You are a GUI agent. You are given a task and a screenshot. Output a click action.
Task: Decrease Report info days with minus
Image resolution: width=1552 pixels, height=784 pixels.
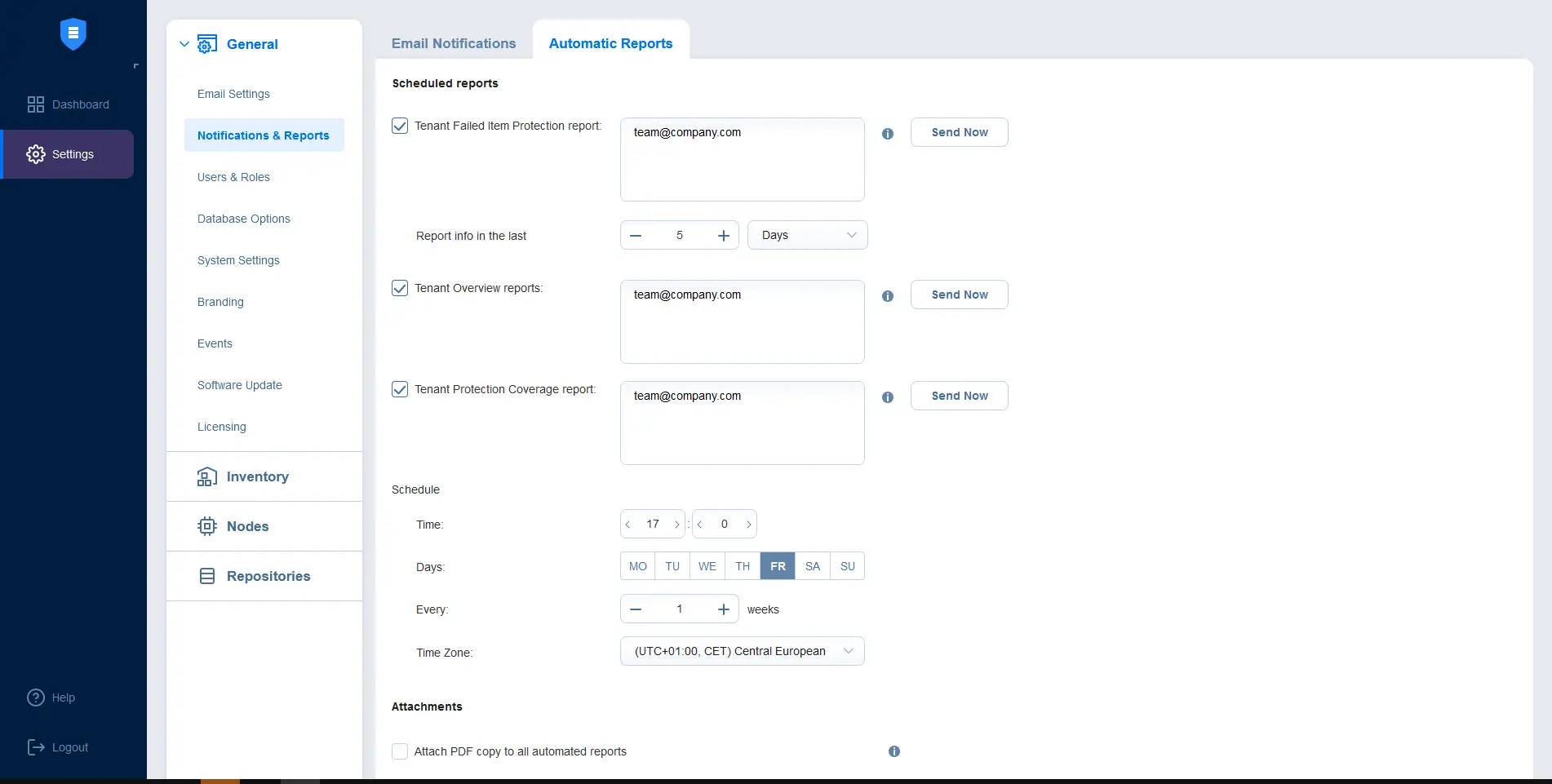636,235
